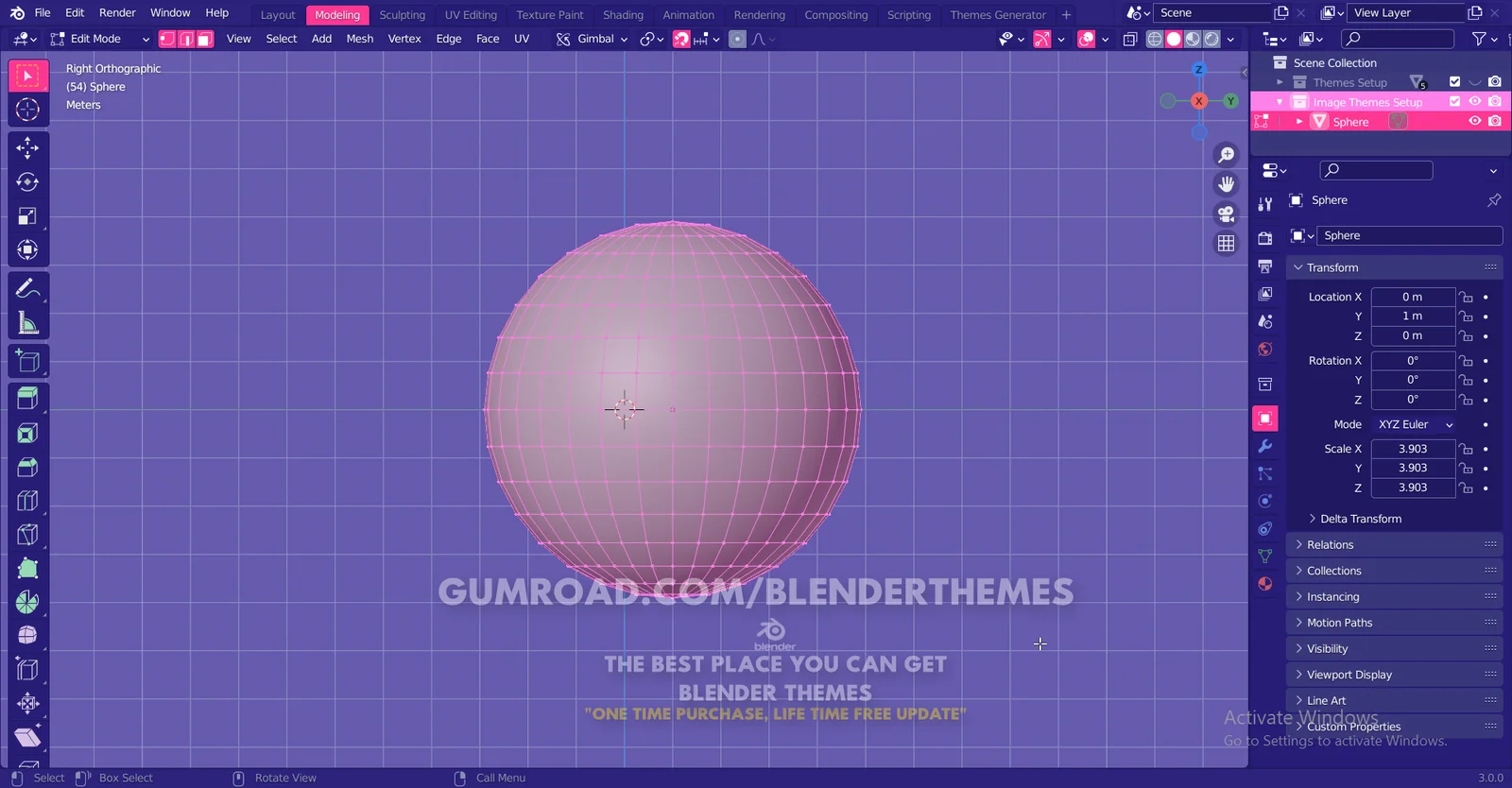Screen dimensions: 1512x788
Task: Open the Render properties tab
Action: coord(1265,238)
